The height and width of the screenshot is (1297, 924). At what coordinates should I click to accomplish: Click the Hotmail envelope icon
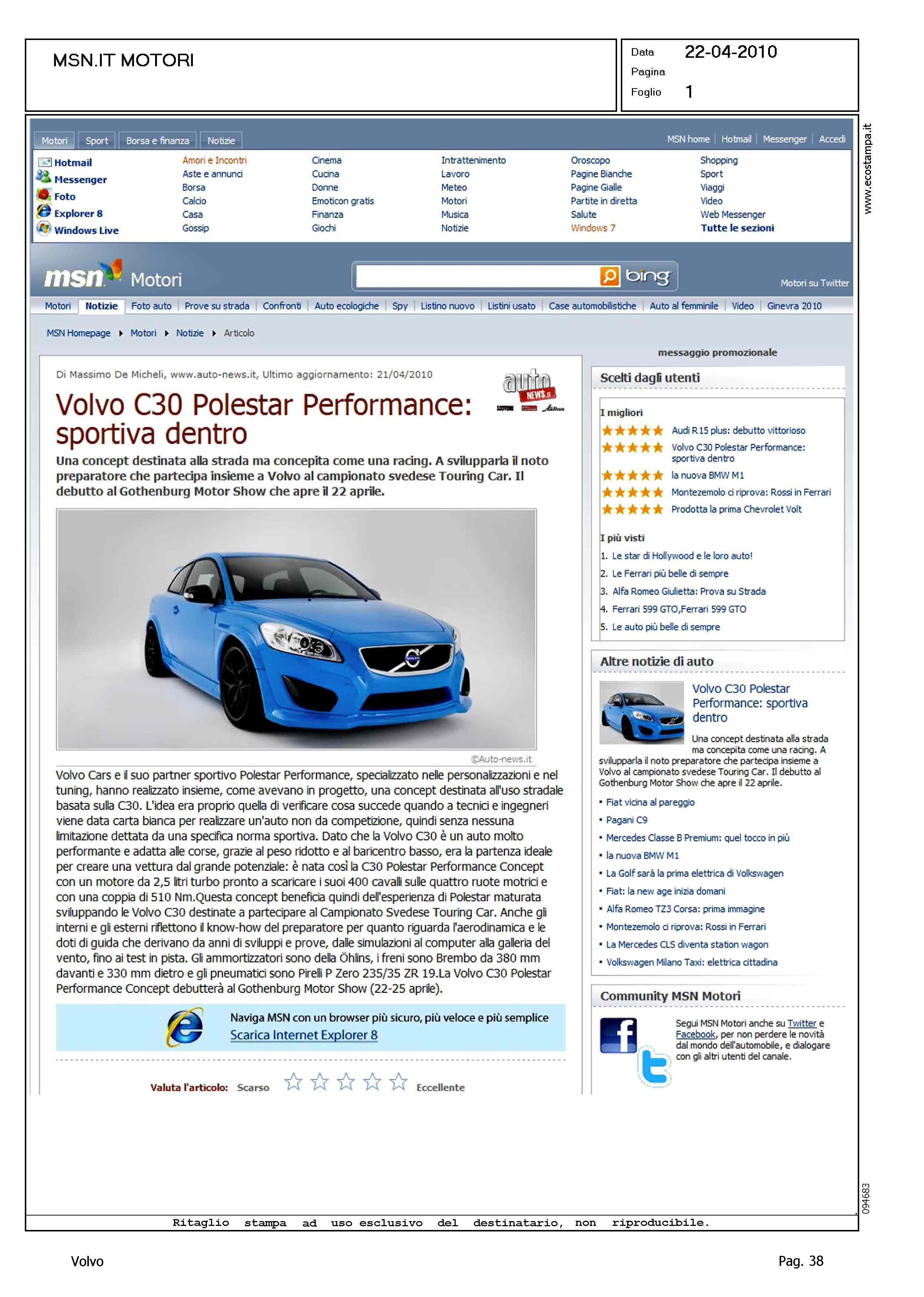pyautogui.click(x=44, y=163)
